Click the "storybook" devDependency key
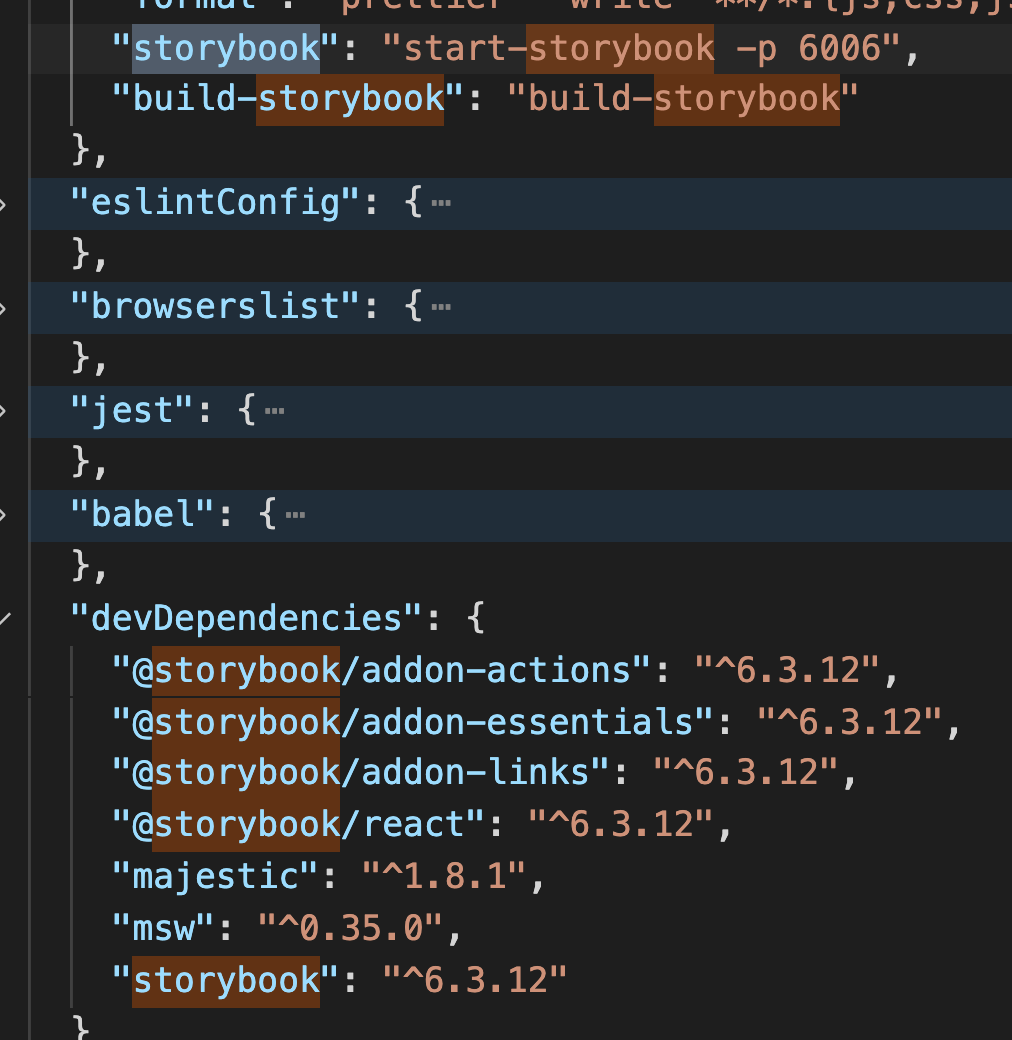The height and width of the screenshot is (1040, 1012). (x=226, y=981)
